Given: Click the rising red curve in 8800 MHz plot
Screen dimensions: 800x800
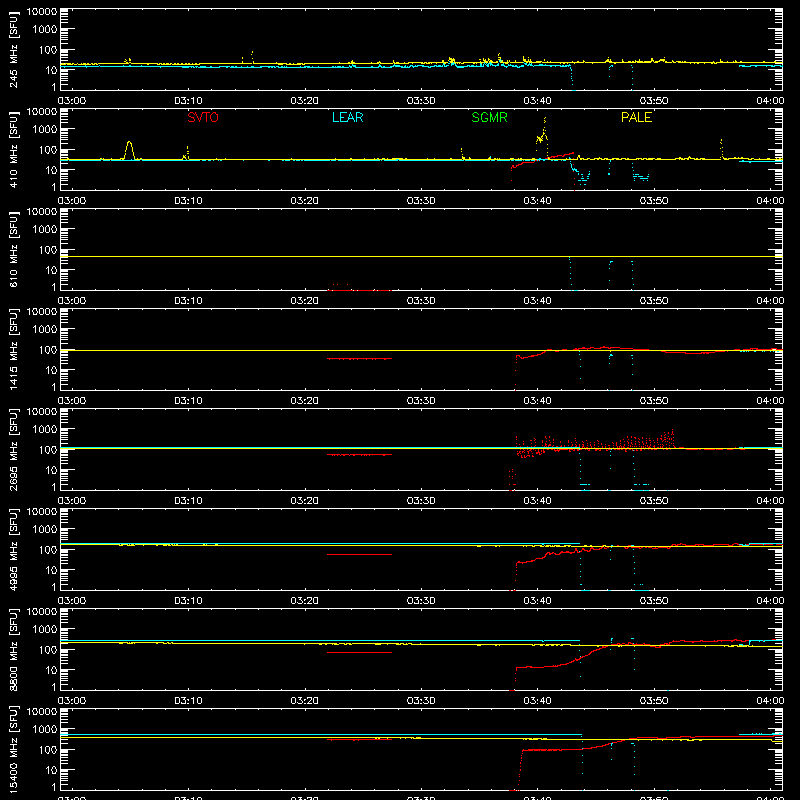Looking at the screenshot, I should [x=587, y=657].
